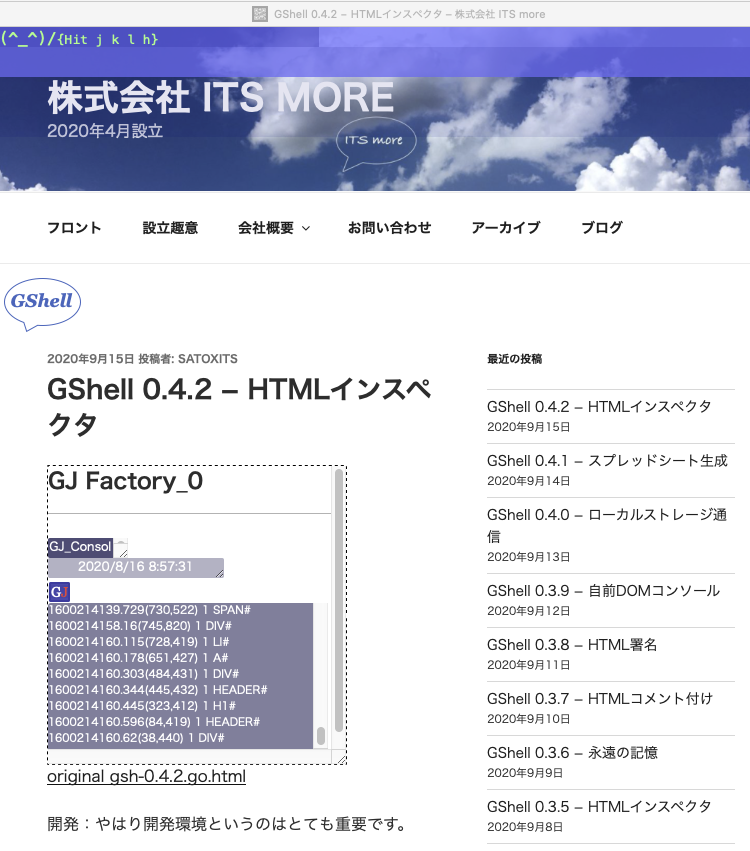Open the お問い合わせ contact page
This screenshot has height=851, width=750.
(389, 228)
